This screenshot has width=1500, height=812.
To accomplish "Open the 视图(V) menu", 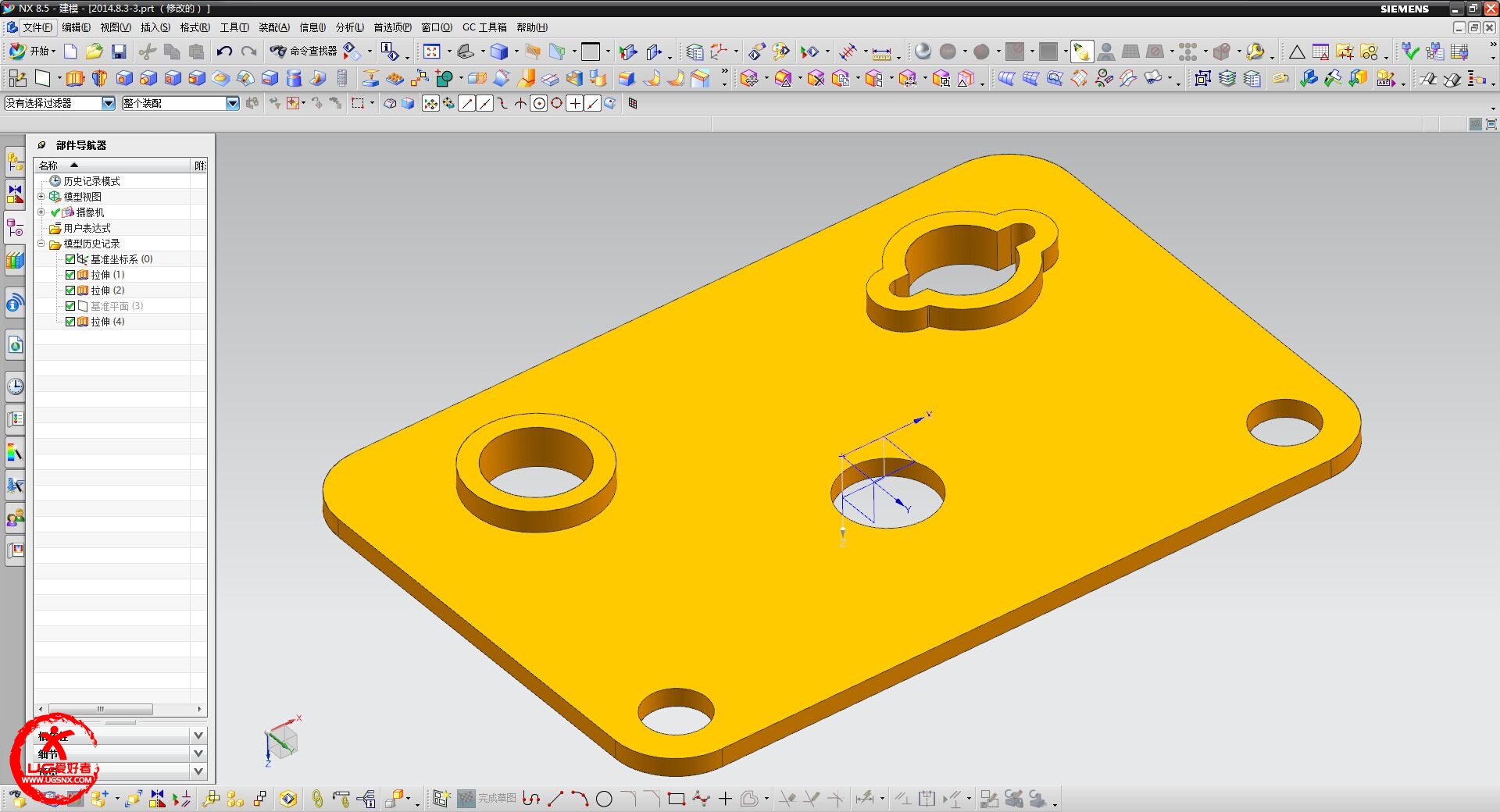I will tap(116, 27).
